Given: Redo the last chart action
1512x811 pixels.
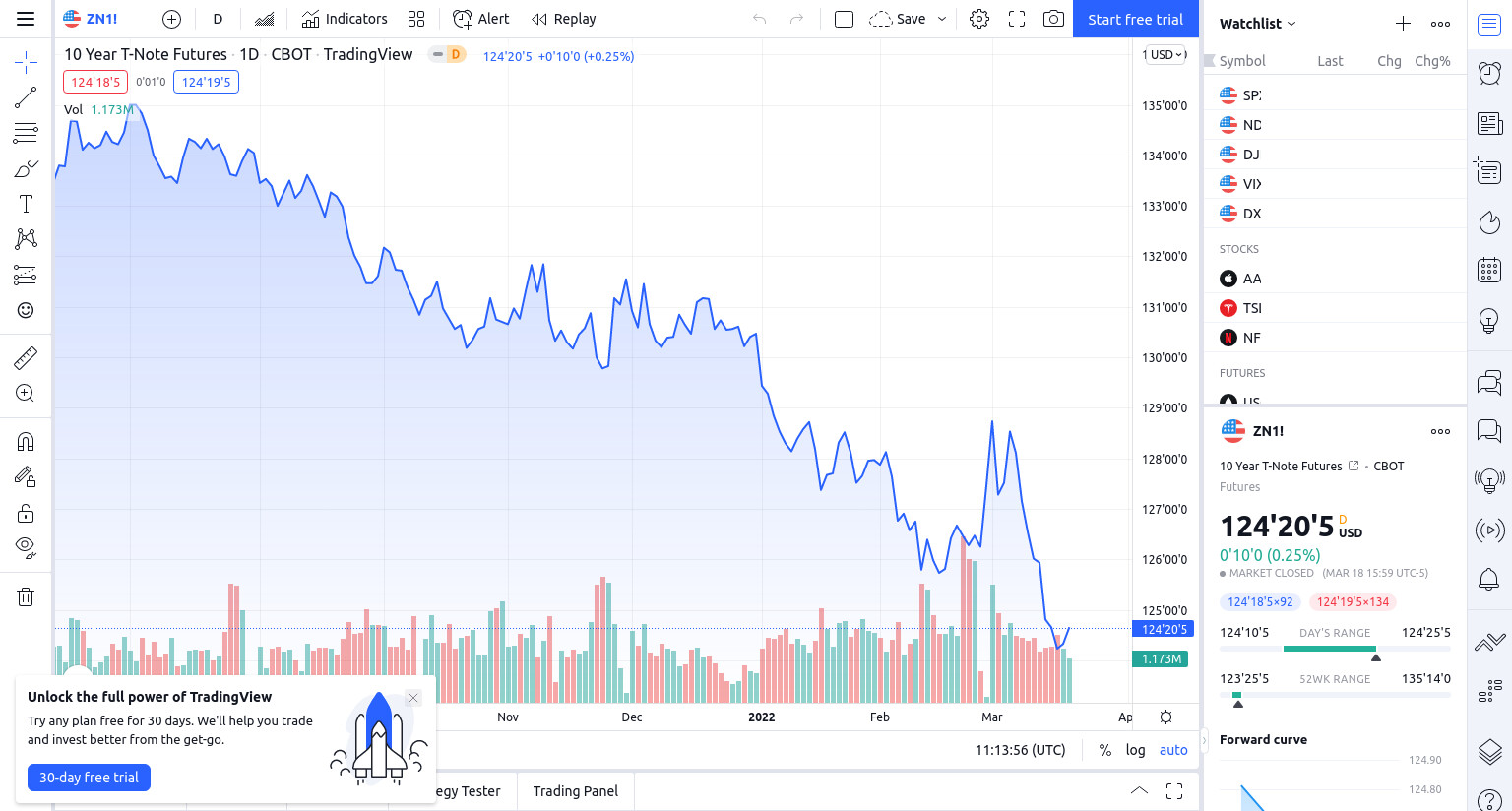Looking at the screenshot, I should (796, 19).
